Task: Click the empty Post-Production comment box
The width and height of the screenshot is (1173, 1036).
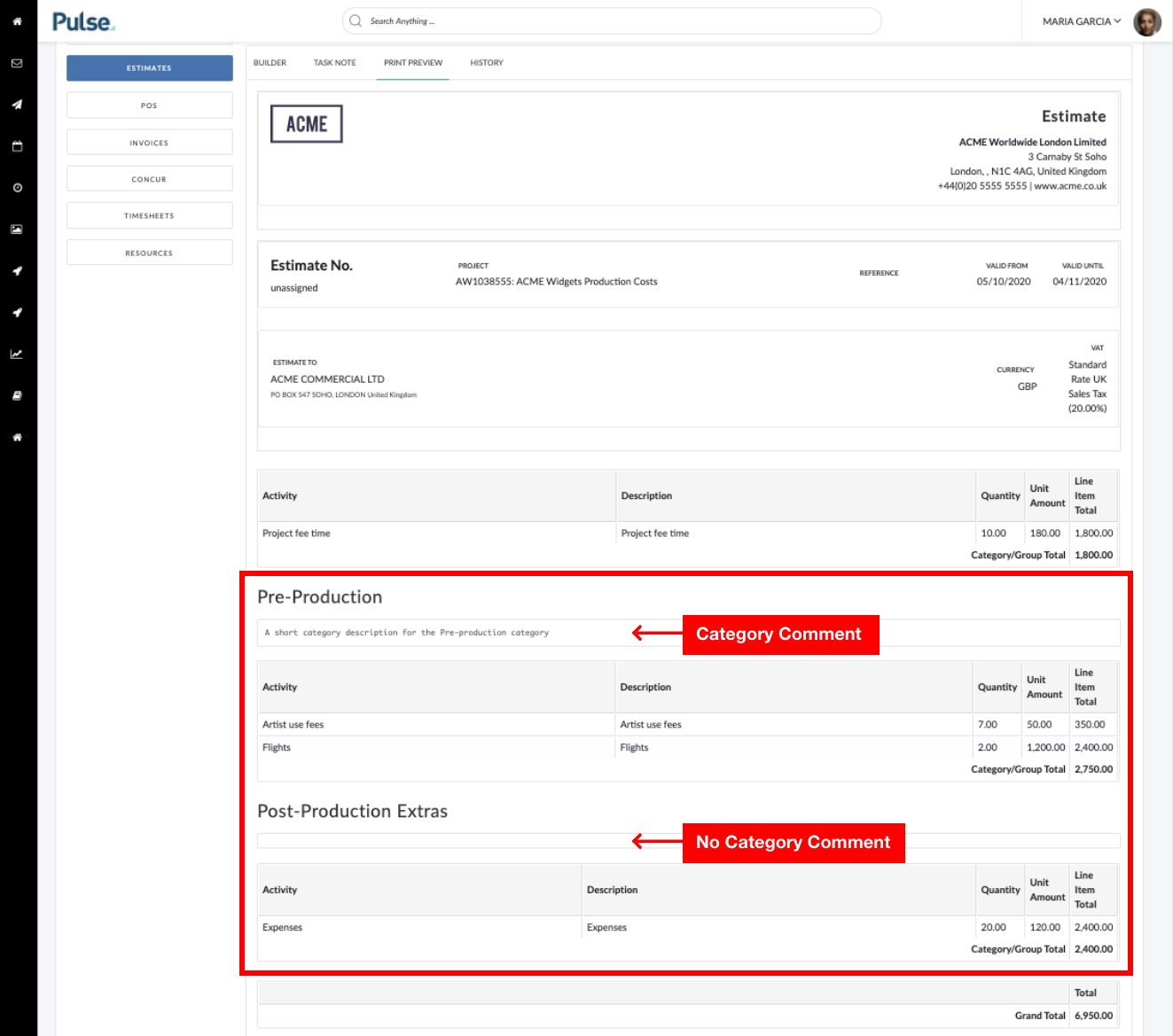Action: [689, 840]
